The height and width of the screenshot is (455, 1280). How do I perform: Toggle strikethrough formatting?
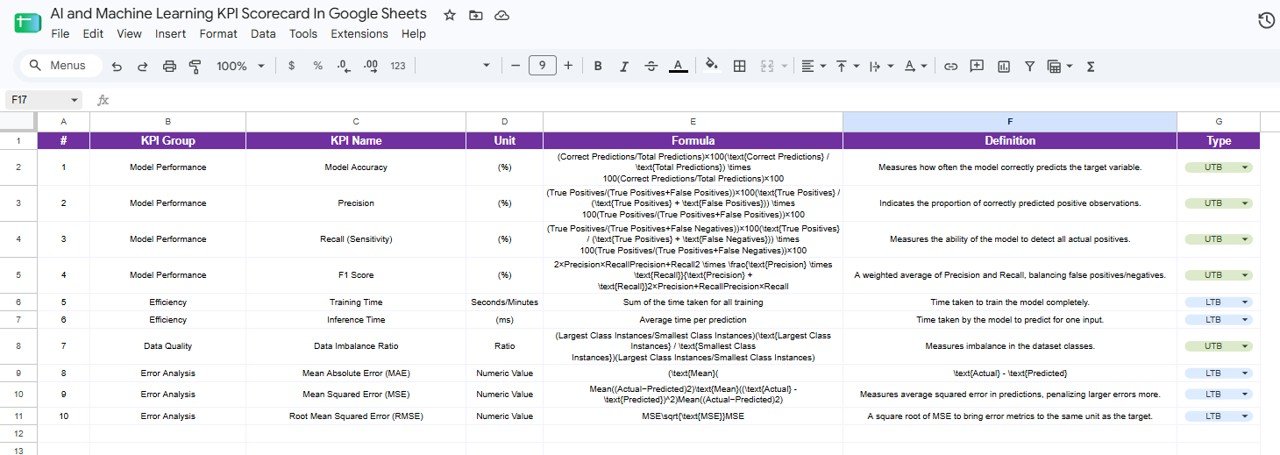(652, 66)
